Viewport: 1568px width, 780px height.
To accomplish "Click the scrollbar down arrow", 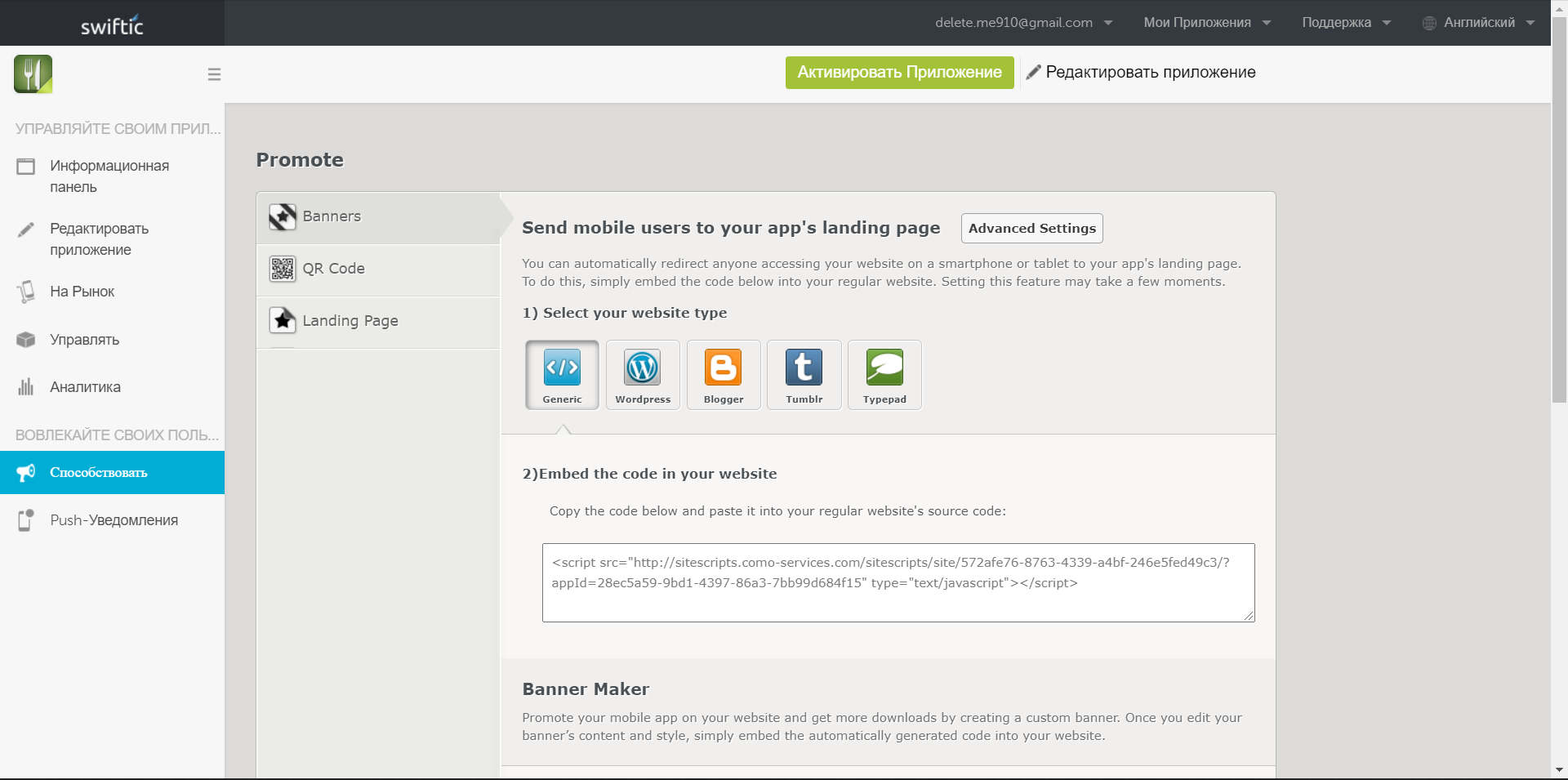I will 1559,770.
